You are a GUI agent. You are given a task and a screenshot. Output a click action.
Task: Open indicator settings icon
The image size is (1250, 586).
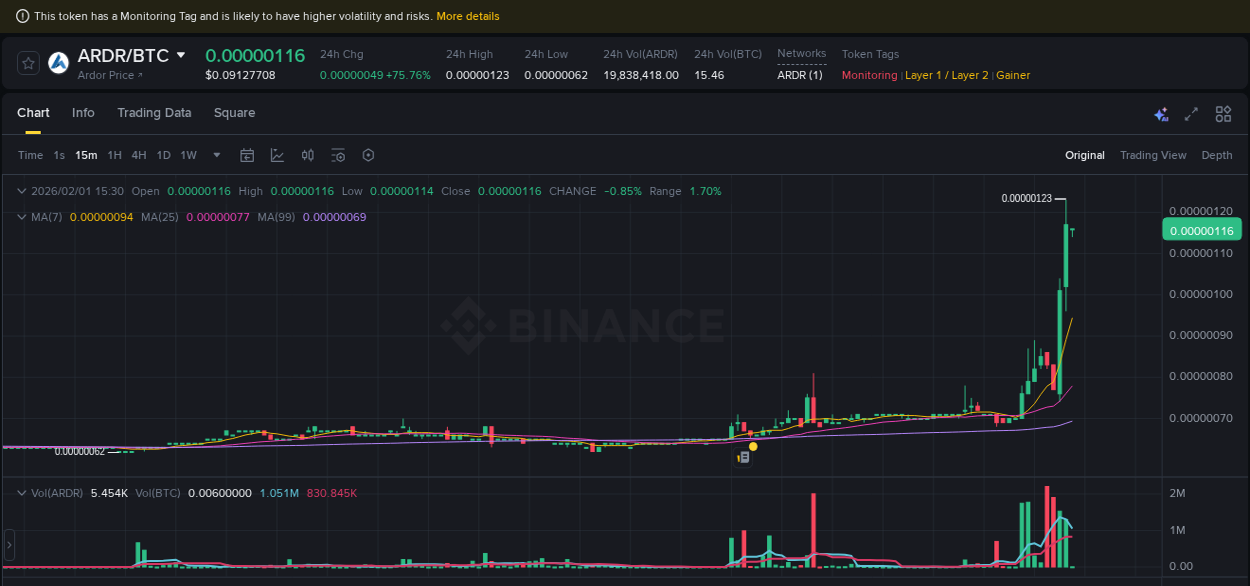(337, 155)
